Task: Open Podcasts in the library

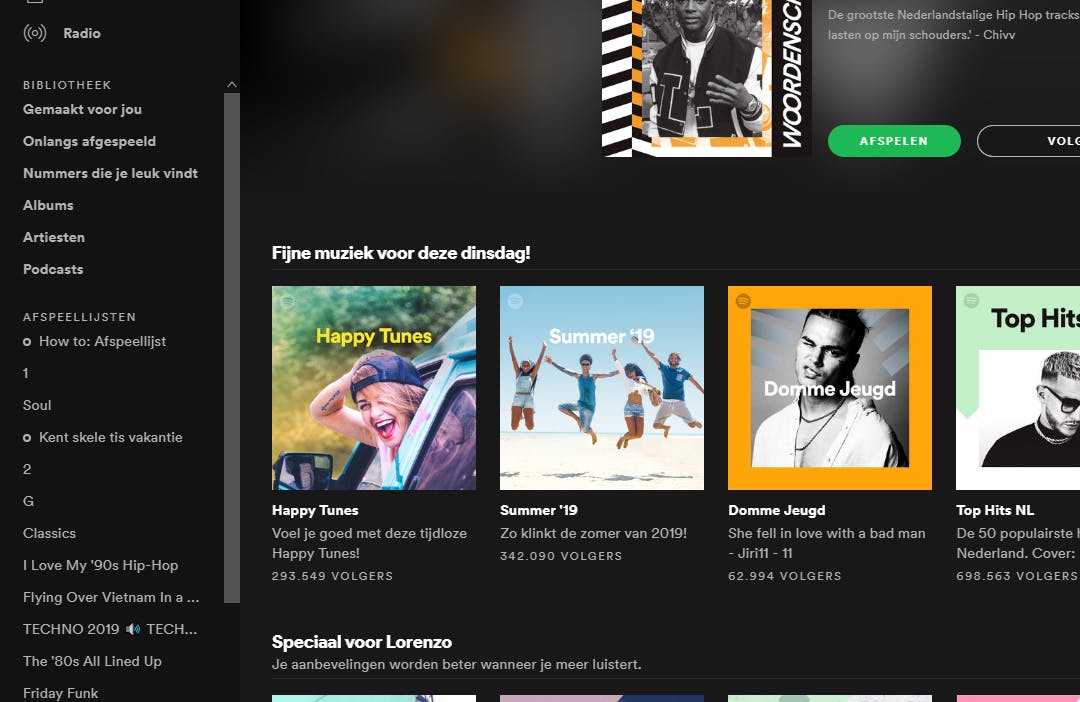Action: pos(53,269)
